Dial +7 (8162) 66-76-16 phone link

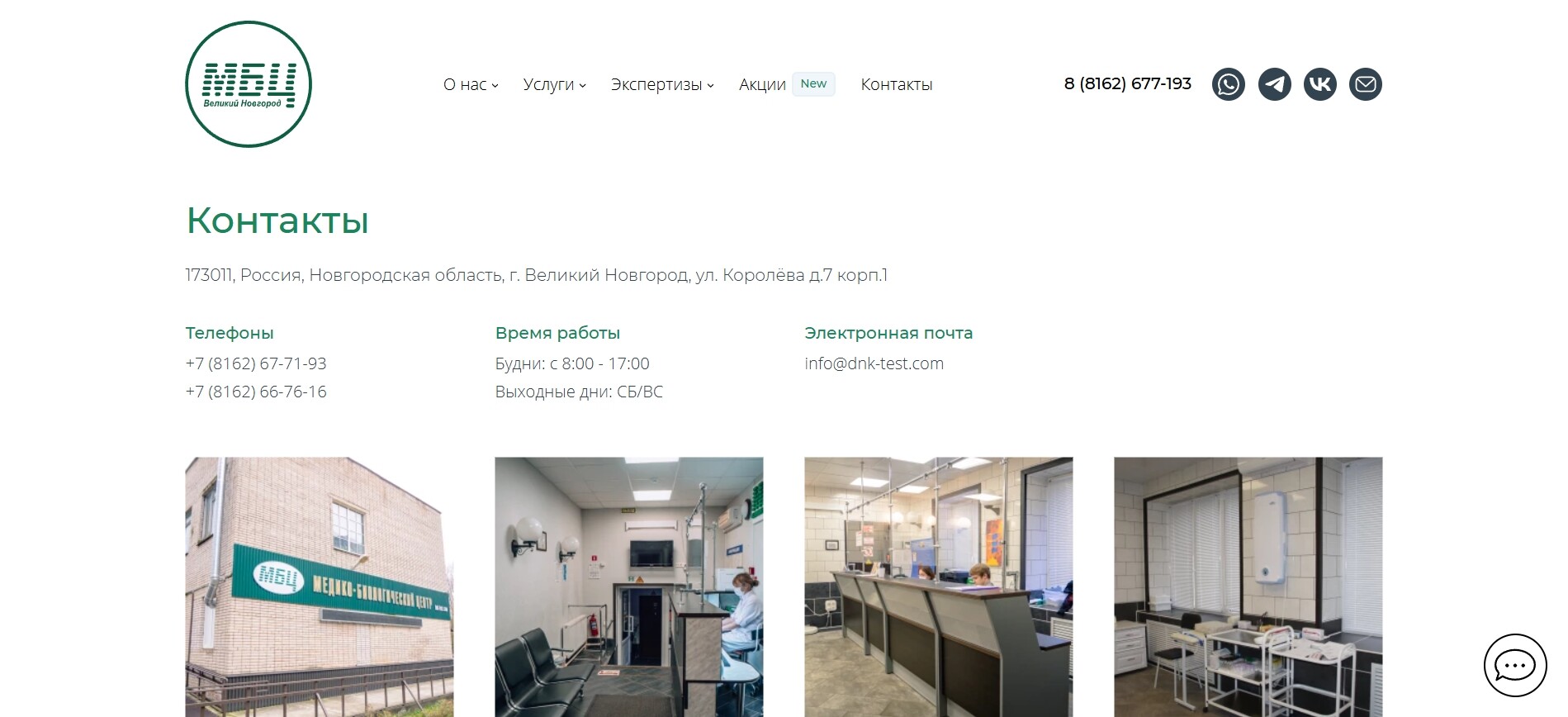click(256, 392)
